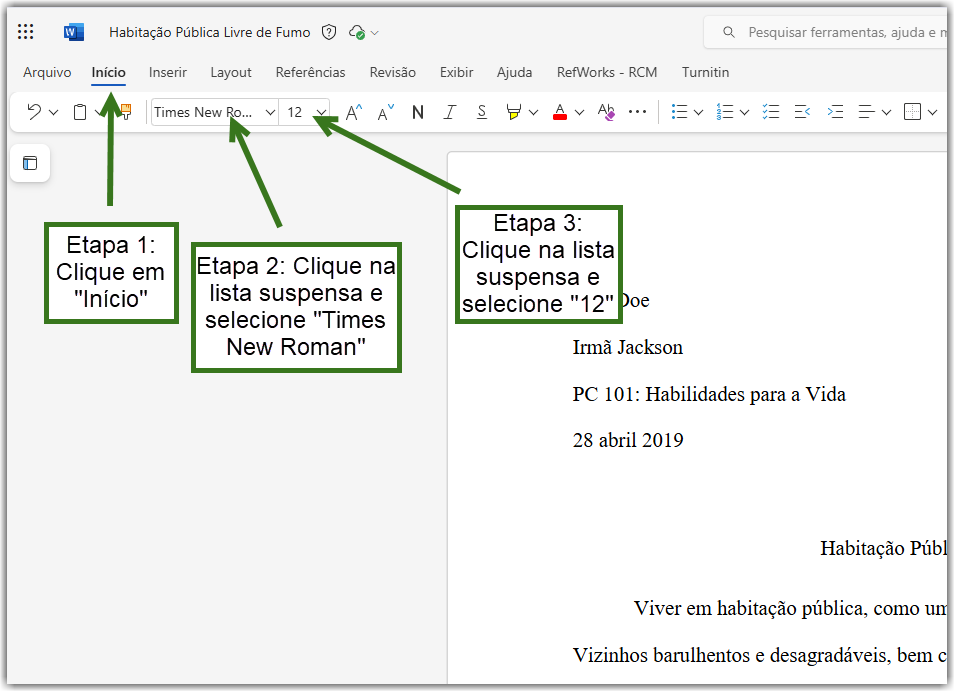
Task: Click the Decrease font size icon
Action: pos(386,112)
